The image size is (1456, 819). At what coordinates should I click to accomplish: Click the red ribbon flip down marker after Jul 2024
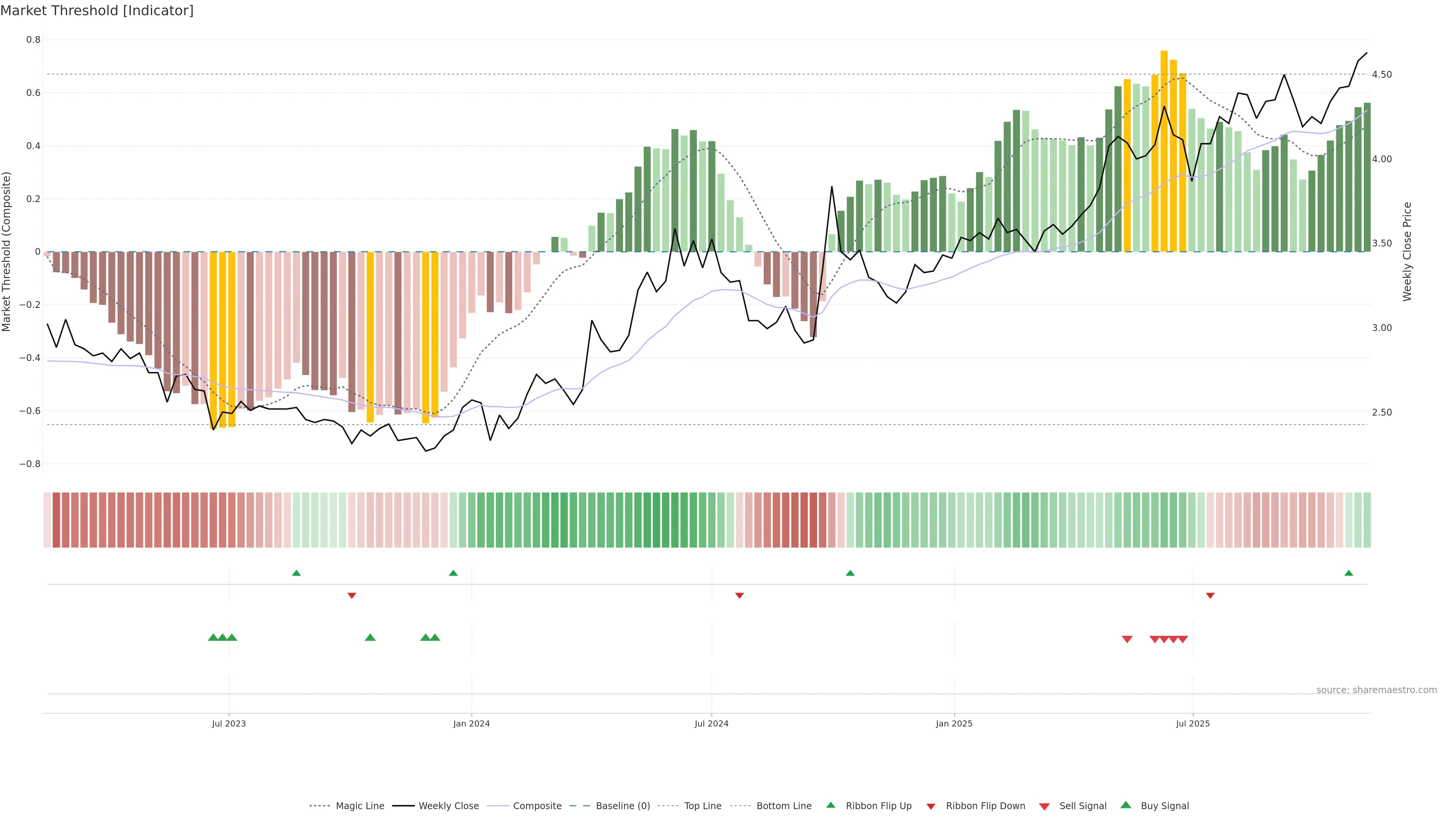coord(739,596)
